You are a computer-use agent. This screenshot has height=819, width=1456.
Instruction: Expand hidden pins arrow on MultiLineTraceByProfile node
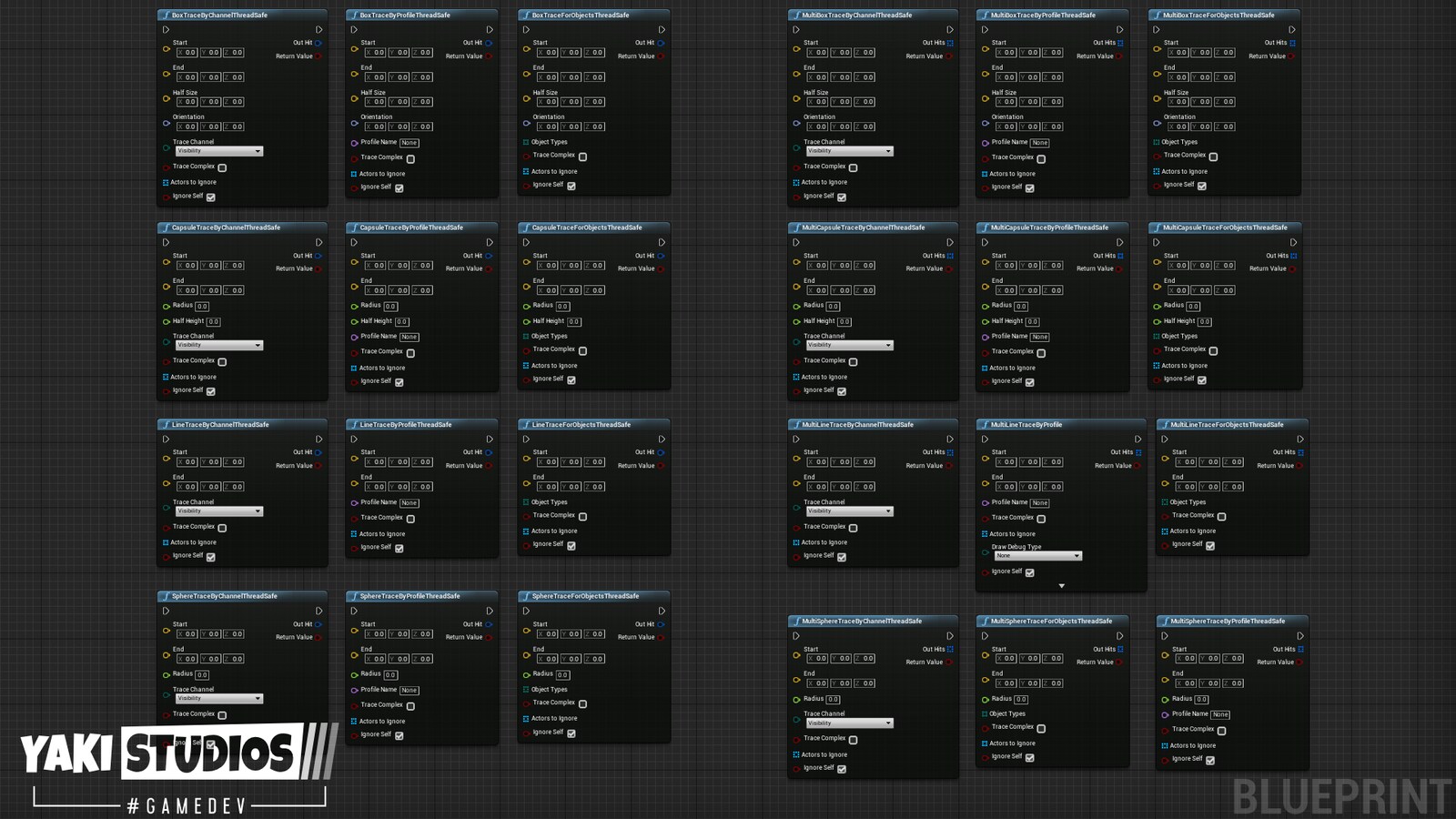point(1062,585)
